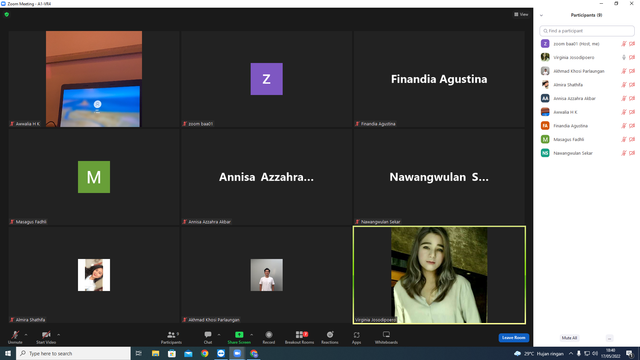640x360 pixels.
Task: Click Virginia Josodipoero highlighted video tile
Action: 439,275
